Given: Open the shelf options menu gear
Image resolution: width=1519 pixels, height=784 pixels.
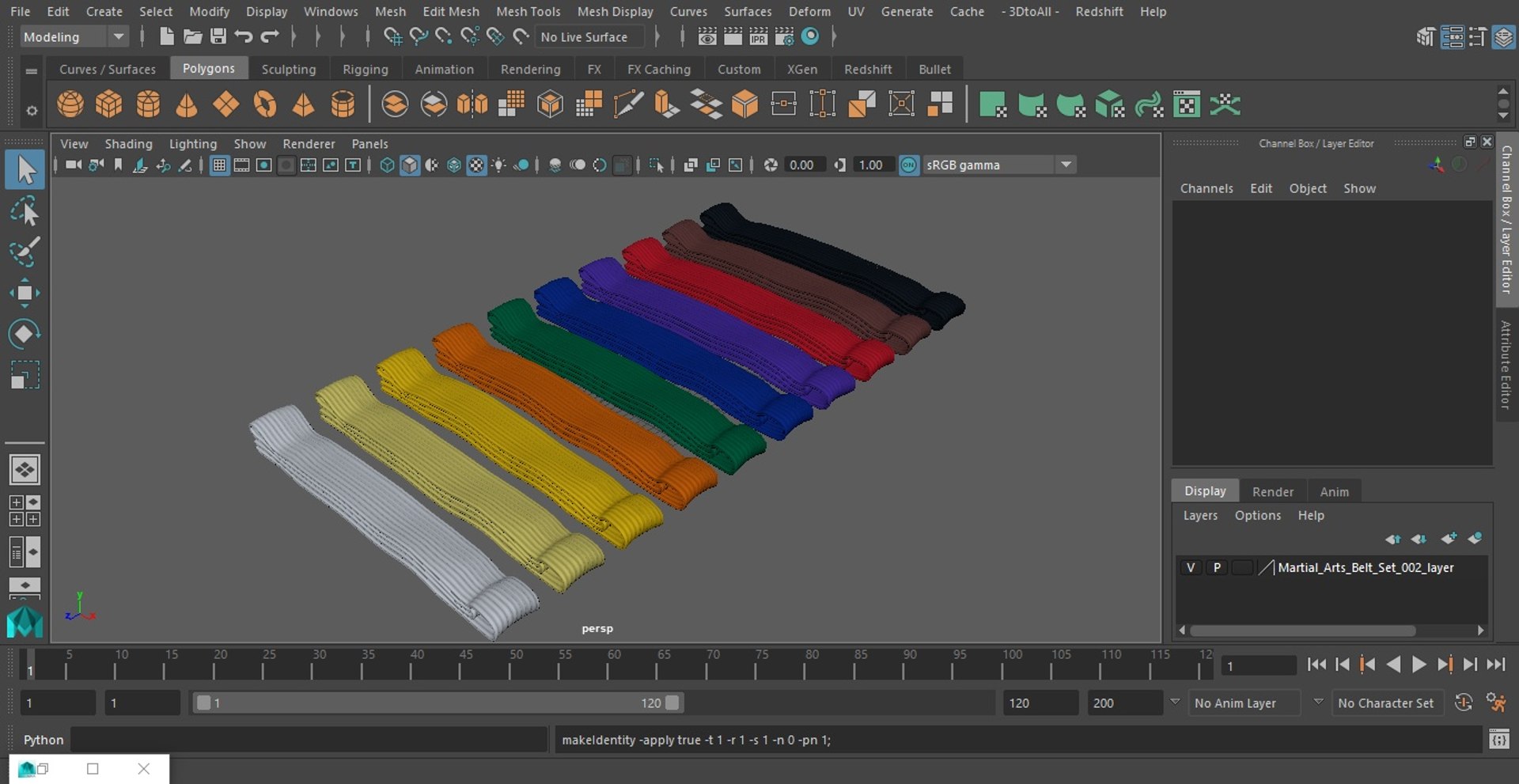Looking at the screenshot, I should 32,111.
